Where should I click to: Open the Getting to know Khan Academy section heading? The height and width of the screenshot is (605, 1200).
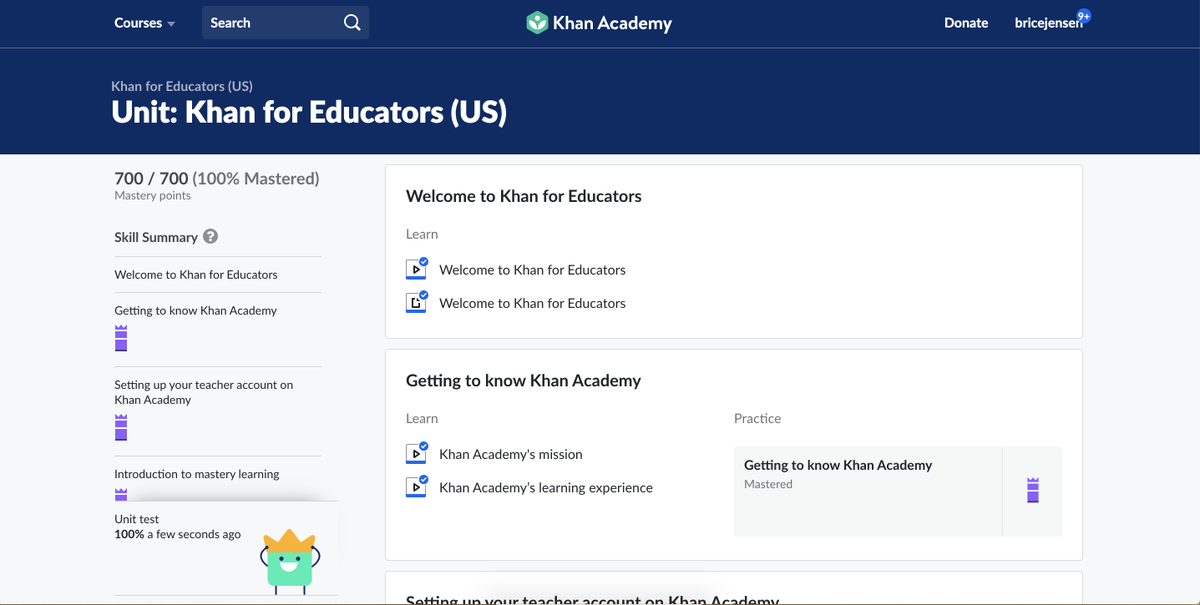pyautogui.click(x=524, y=380)
